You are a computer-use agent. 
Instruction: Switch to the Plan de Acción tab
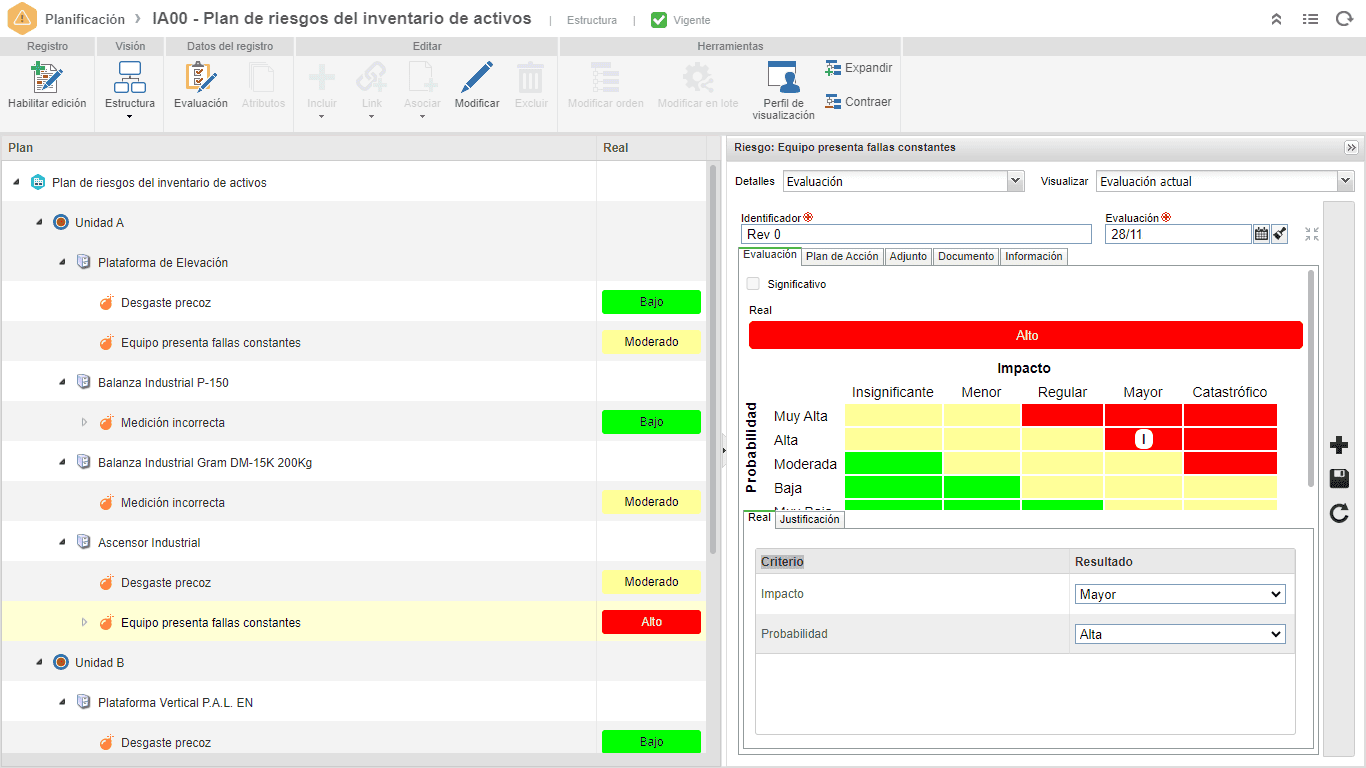(842, 257)
